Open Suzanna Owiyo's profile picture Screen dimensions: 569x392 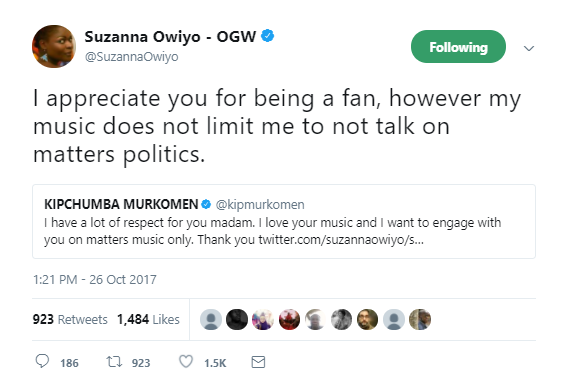(54, 46)
